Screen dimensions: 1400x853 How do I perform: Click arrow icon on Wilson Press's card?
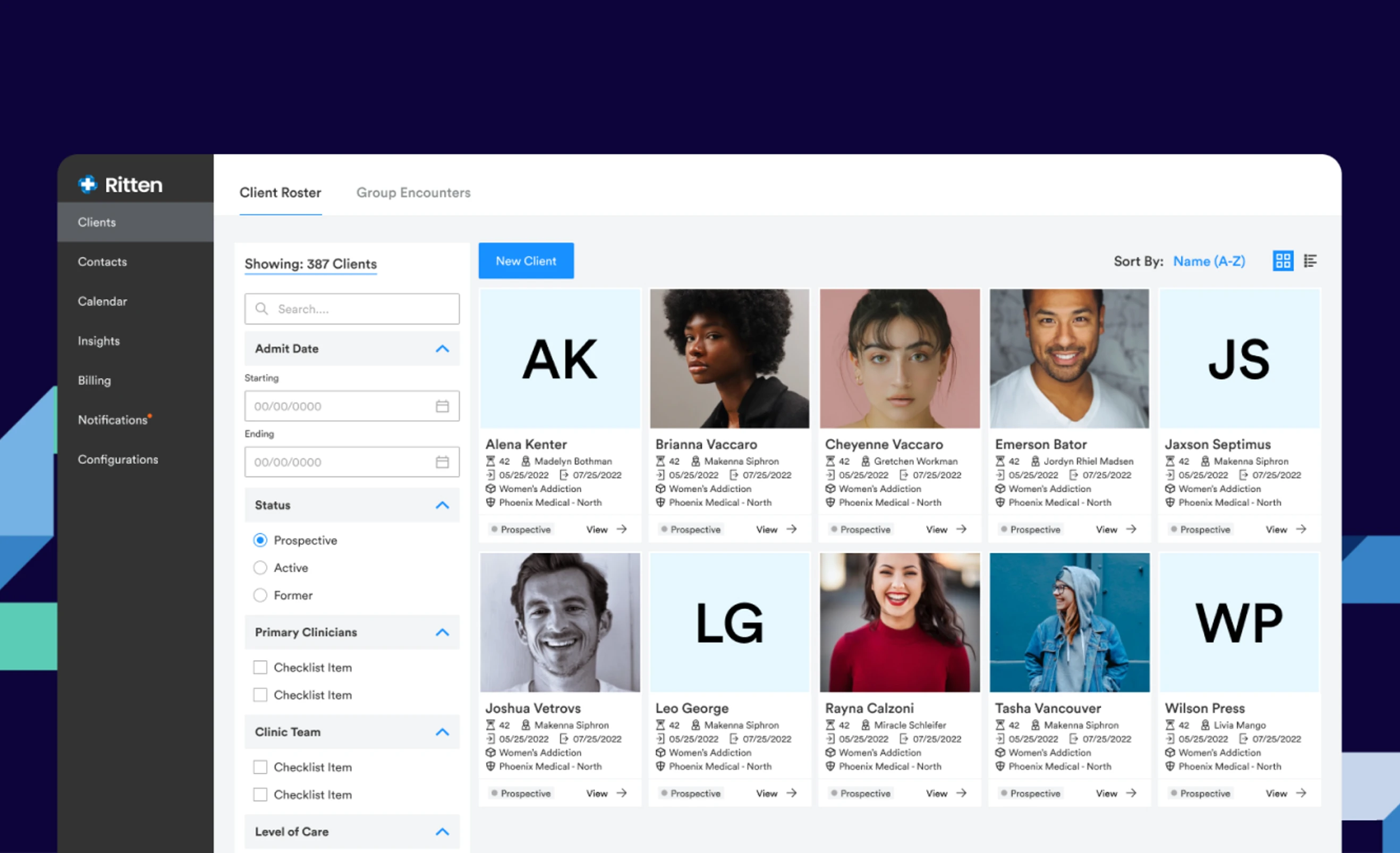pos(1301,793)
